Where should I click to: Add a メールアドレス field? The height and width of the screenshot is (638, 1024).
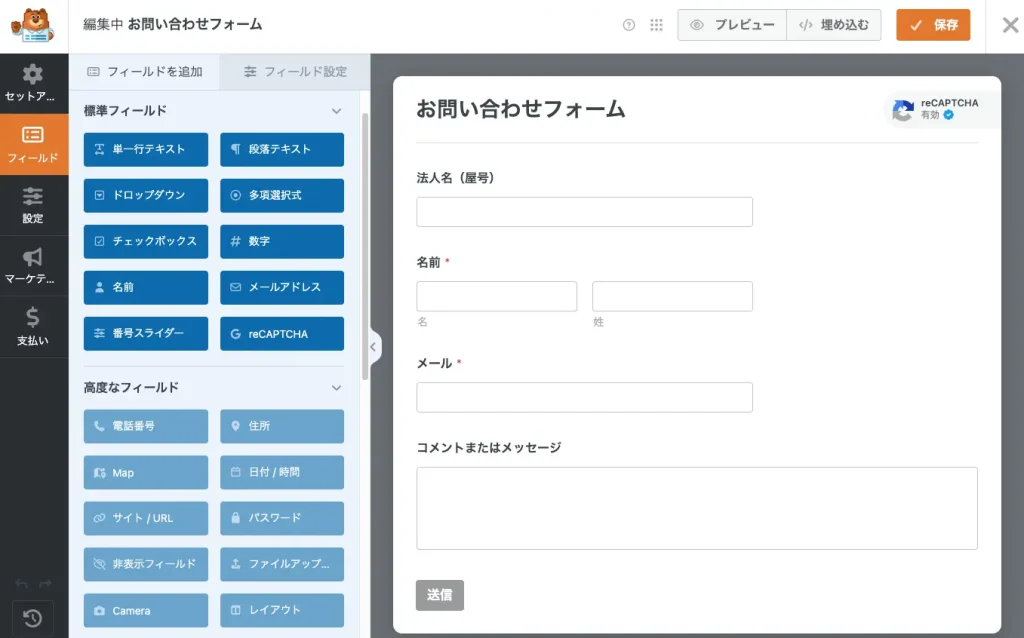[282, 287]
